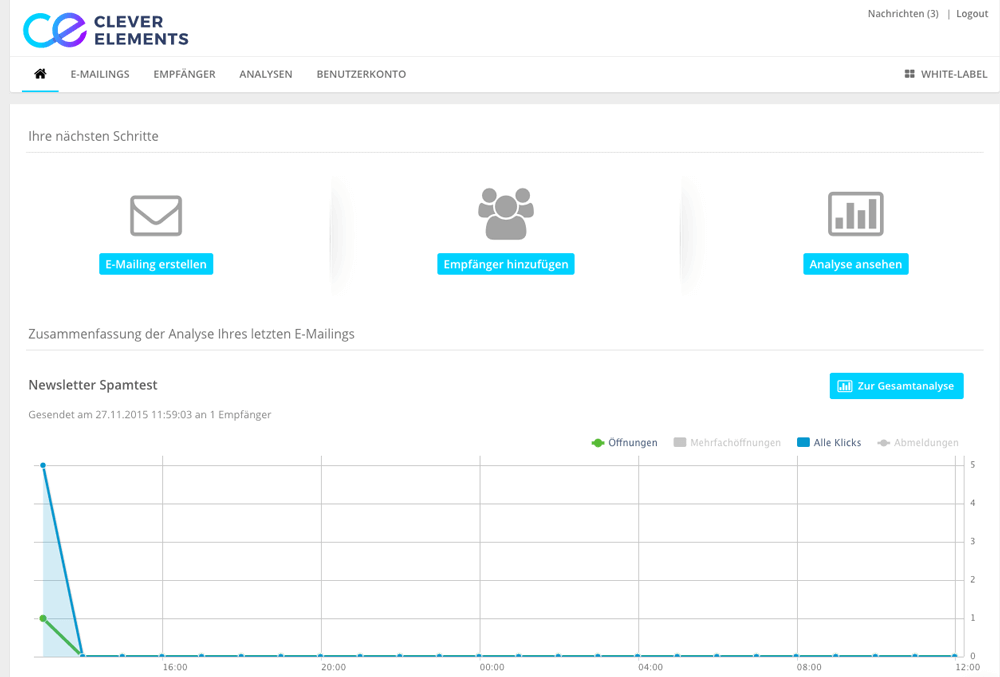Viewport: 1000px width, 677px height.
Task: Select the Ihre nächsten Schritte heading
Action: click(x=93, y=136)
